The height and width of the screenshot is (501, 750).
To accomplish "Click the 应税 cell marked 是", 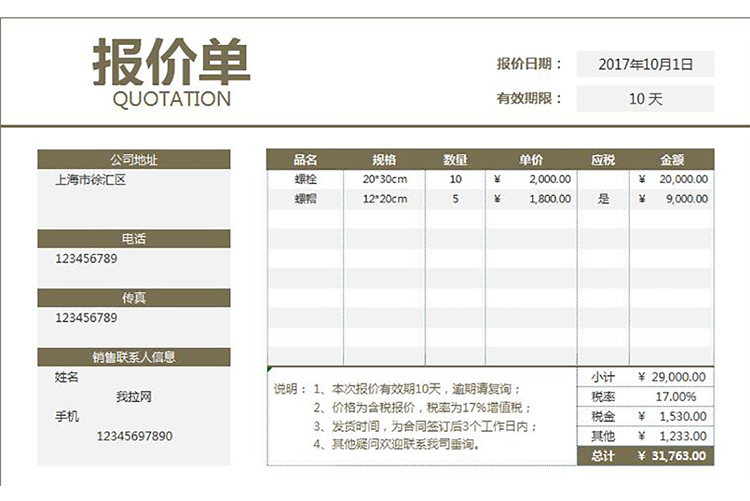I will [x=603, y=199].
